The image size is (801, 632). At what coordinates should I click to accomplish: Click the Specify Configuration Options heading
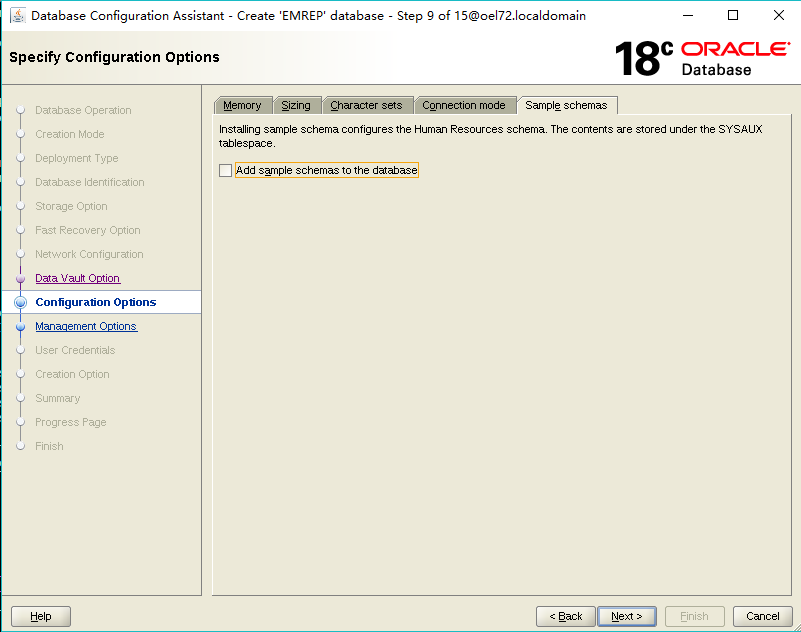tap(114, 57)
